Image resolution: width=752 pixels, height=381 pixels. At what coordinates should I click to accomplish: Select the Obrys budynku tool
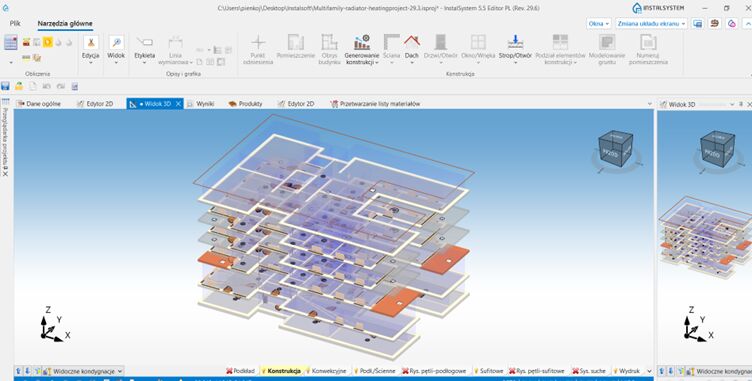tap(329, 49)
